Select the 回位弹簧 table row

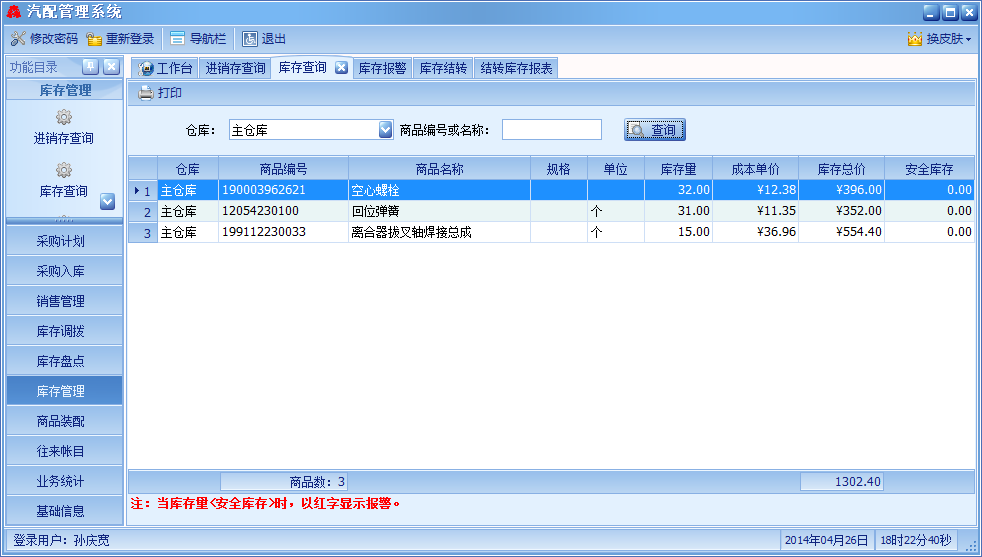click(x=439, y=211)
